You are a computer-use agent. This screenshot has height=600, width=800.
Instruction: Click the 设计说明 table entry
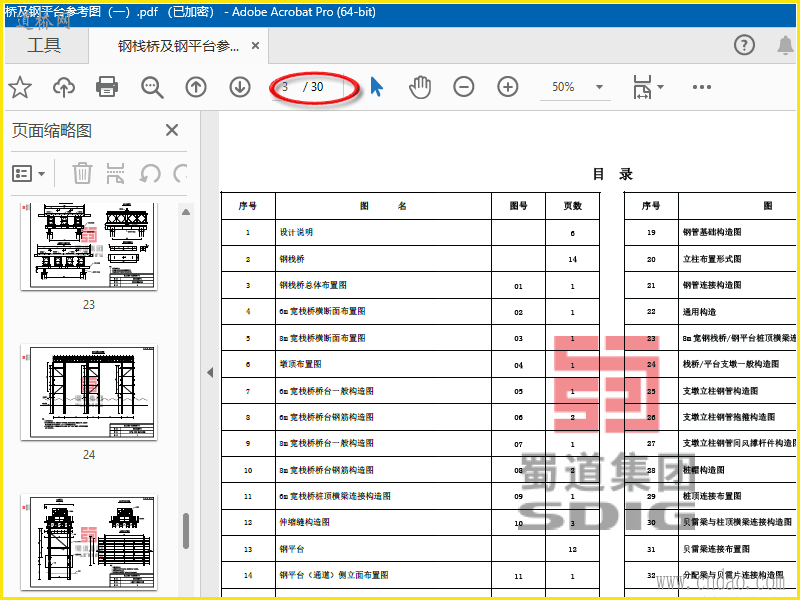pos(296,232)
